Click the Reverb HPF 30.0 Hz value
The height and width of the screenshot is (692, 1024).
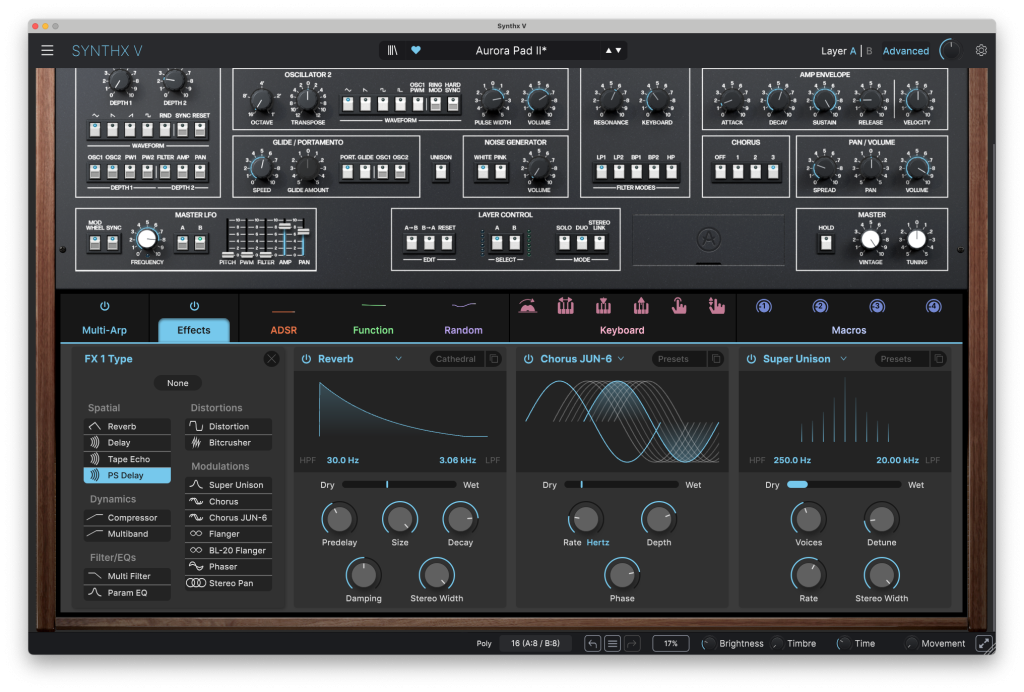[x=343, y=460]
